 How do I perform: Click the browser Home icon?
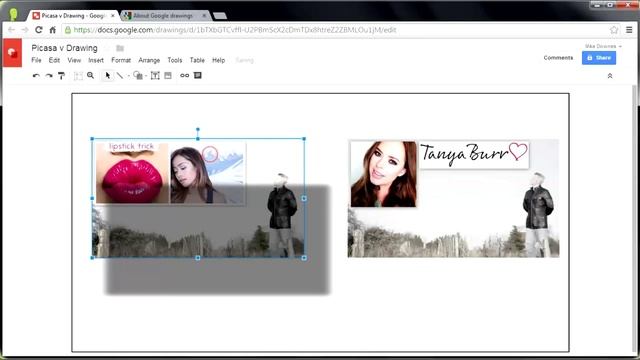[53, 30]
